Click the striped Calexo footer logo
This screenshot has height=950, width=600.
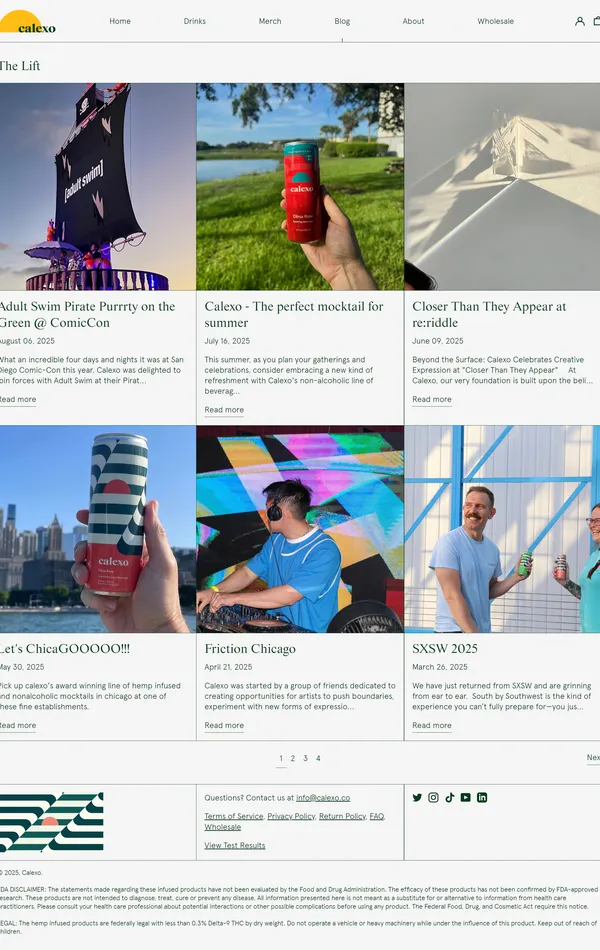(50, 822)
